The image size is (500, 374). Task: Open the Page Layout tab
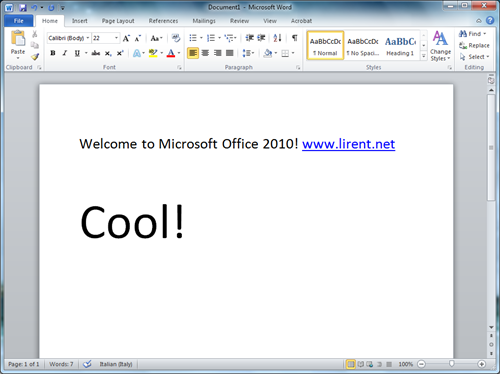[x=118, y=21]
